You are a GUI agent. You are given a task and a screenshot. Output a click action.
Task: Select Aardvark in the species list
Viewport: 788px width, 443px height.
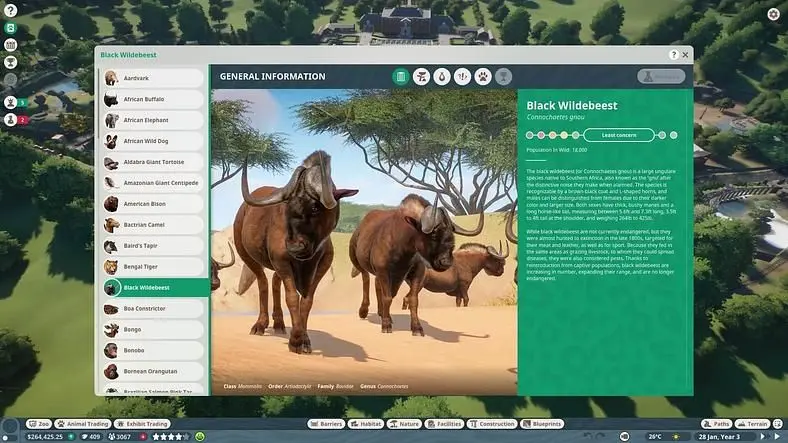point(153,78)
